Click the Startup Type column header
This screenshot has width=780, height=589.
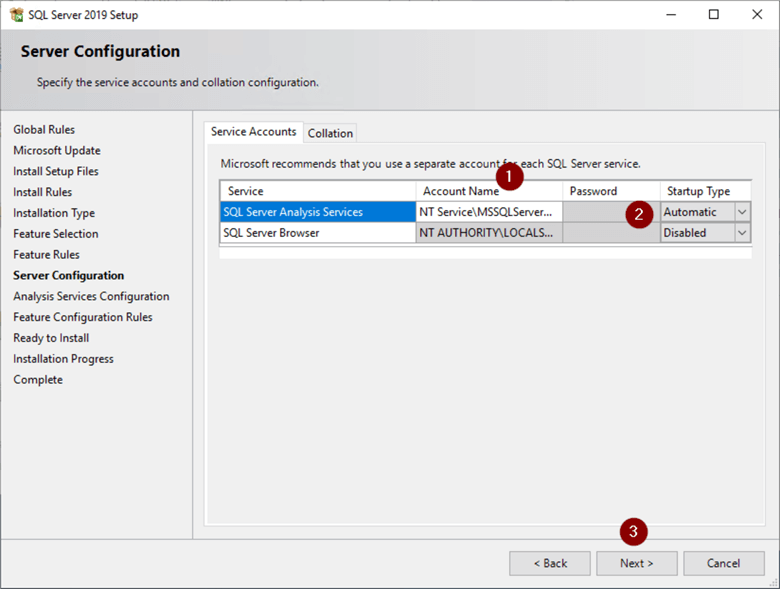point(704,191)
